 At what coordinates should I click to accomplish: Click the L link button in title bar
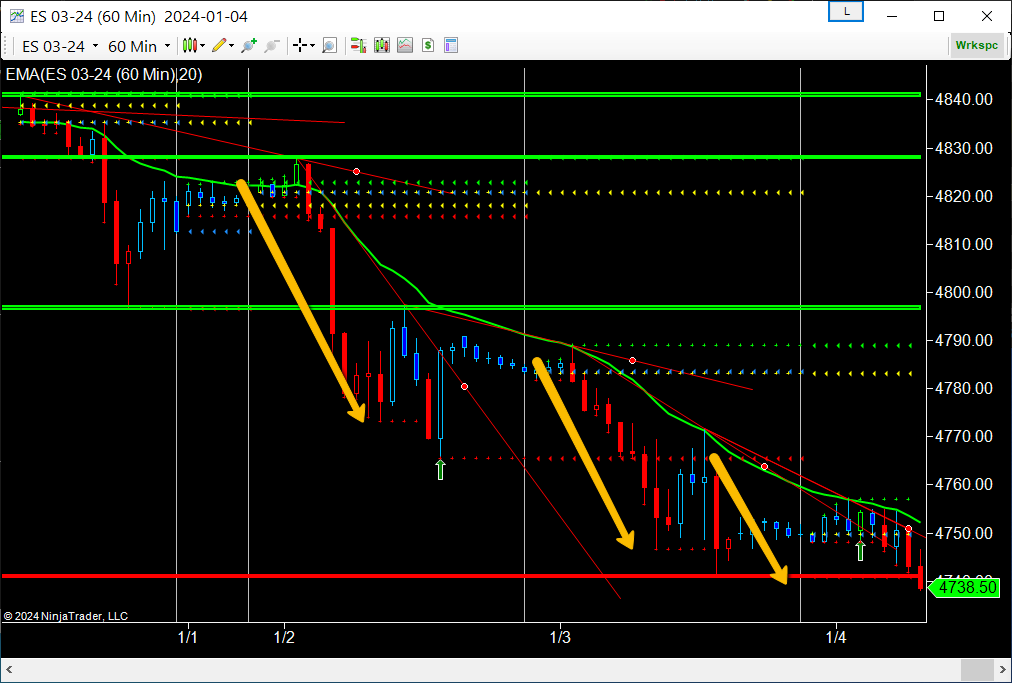845,12
